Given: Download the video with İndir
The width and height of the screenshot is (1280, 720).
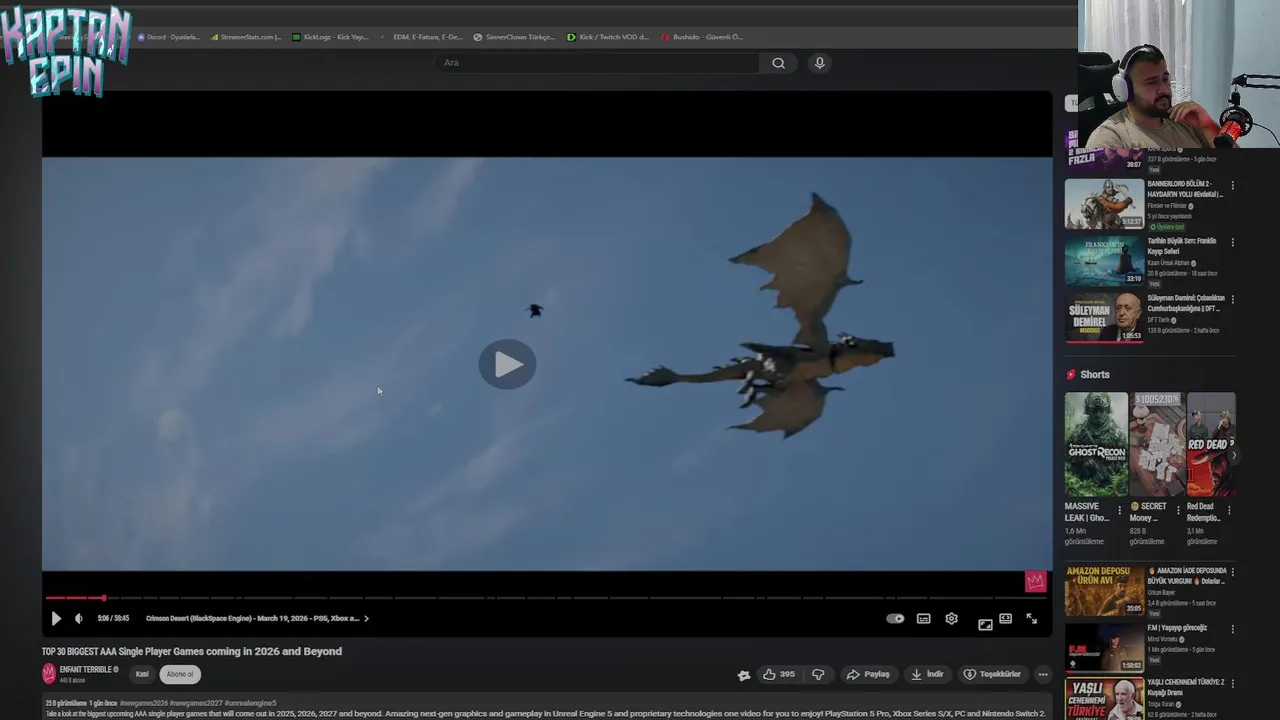Looking at the screenshot, I should 927,675.
